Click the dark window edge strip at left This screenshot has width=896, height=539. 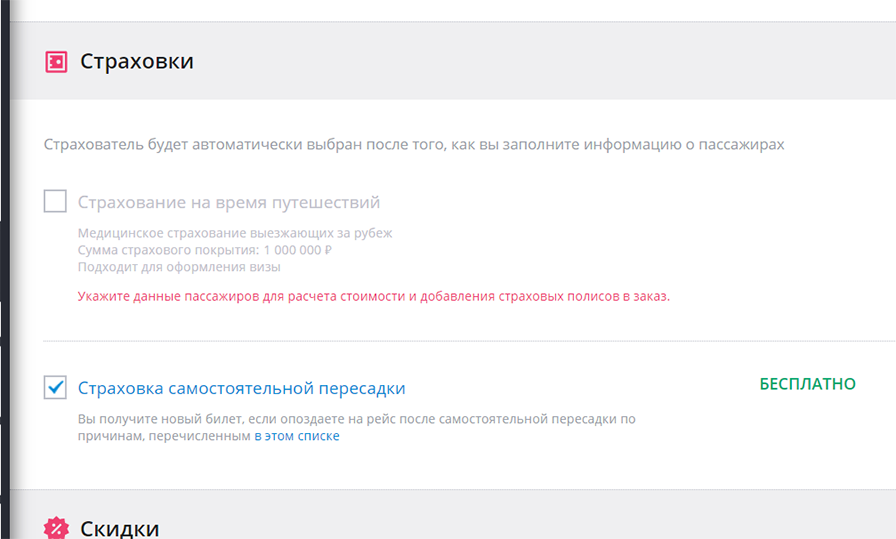point(5,269)
